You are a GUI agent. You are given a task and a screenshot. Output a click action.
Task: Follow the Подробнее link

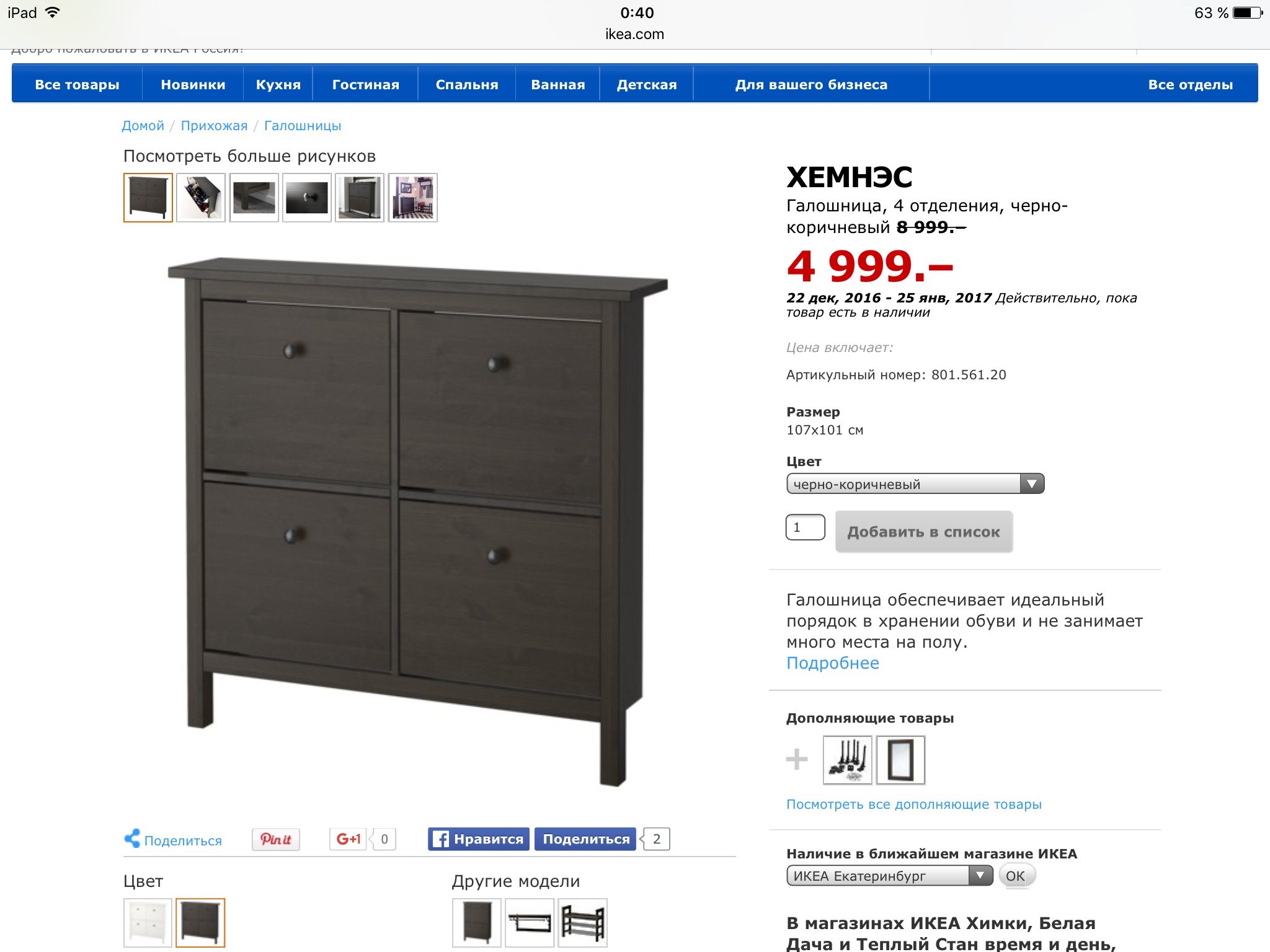[832, 663]
